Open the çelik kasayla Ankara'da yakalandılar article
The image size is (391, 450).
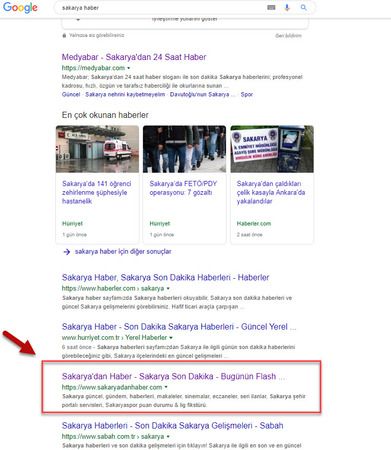pos(271,192)
